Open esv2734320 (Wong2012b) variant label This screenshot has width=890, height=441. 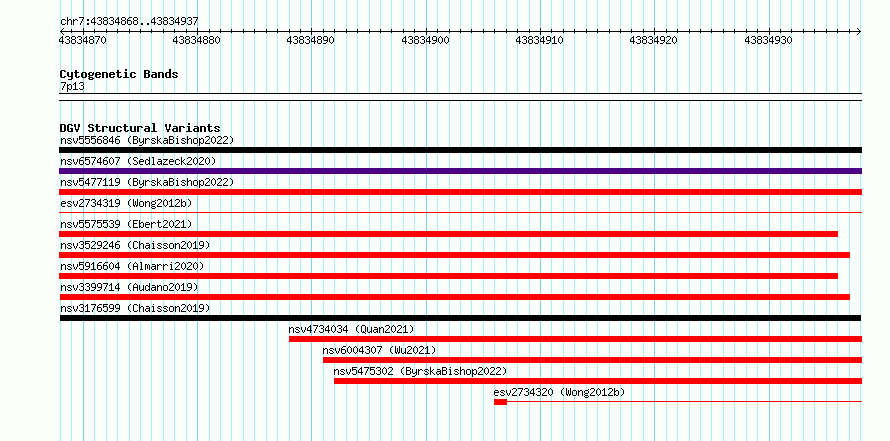(x=560, y=392)
